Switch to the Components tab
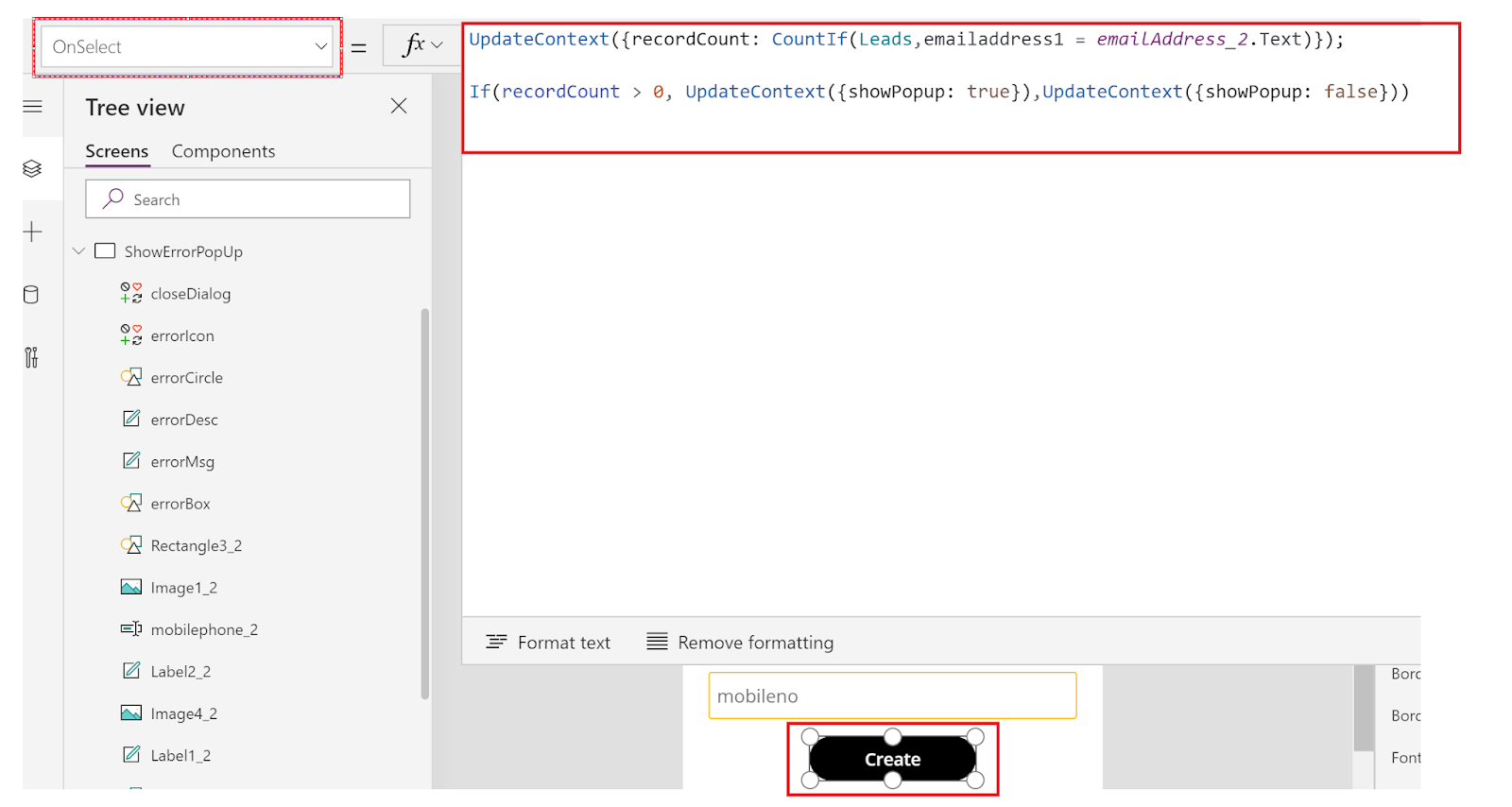 click(223, 151)
